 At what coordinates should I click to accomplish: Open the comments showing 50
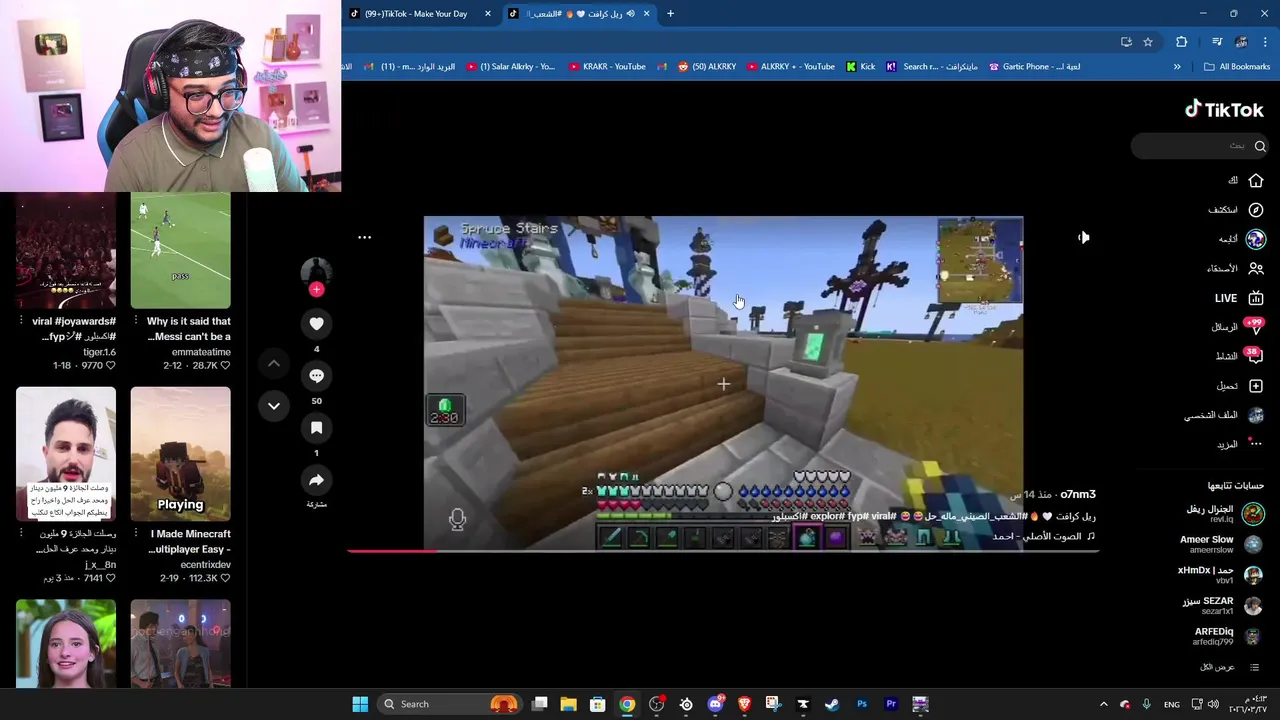coord(316,376)
